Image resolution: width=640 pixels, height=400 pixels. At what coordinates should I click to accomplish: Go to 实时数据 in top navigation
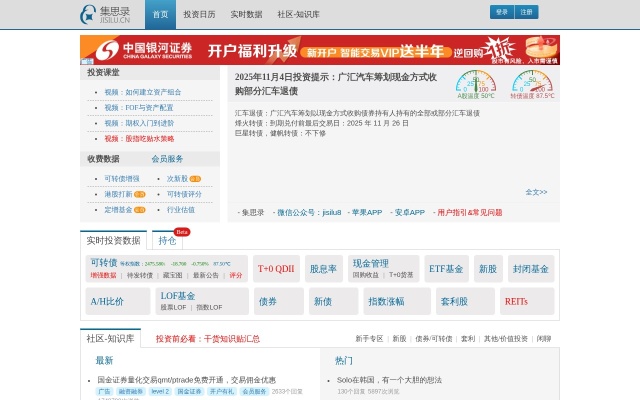coord(246,15)
